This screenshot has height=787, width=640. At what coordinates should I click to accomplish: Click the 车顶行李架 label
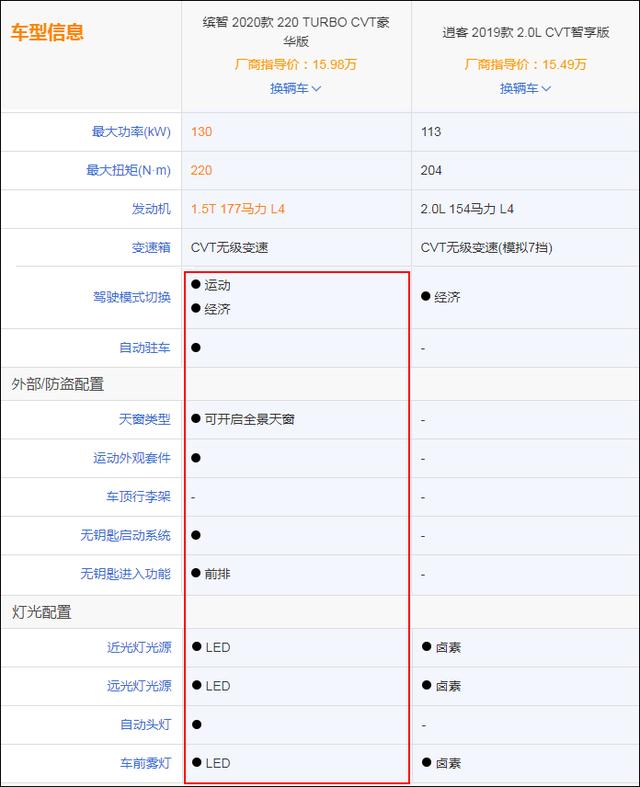point(138,496)
